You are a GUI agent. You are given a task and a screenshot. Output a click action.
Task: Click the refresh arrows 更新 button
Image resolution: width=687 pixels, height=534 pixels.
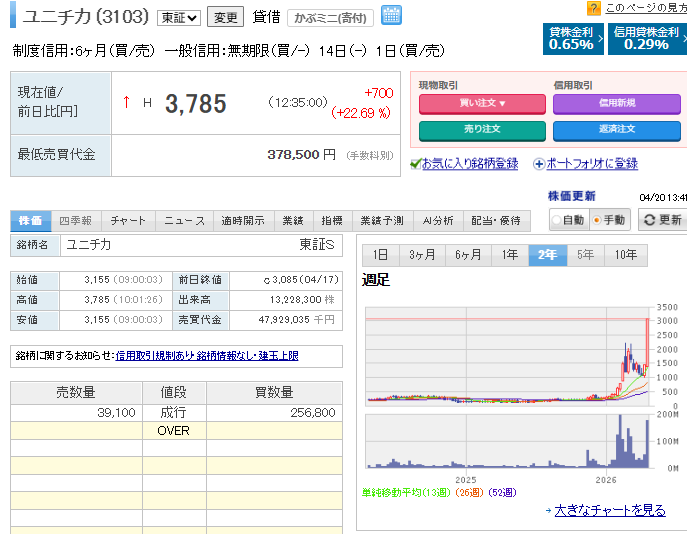coord(663,219)
